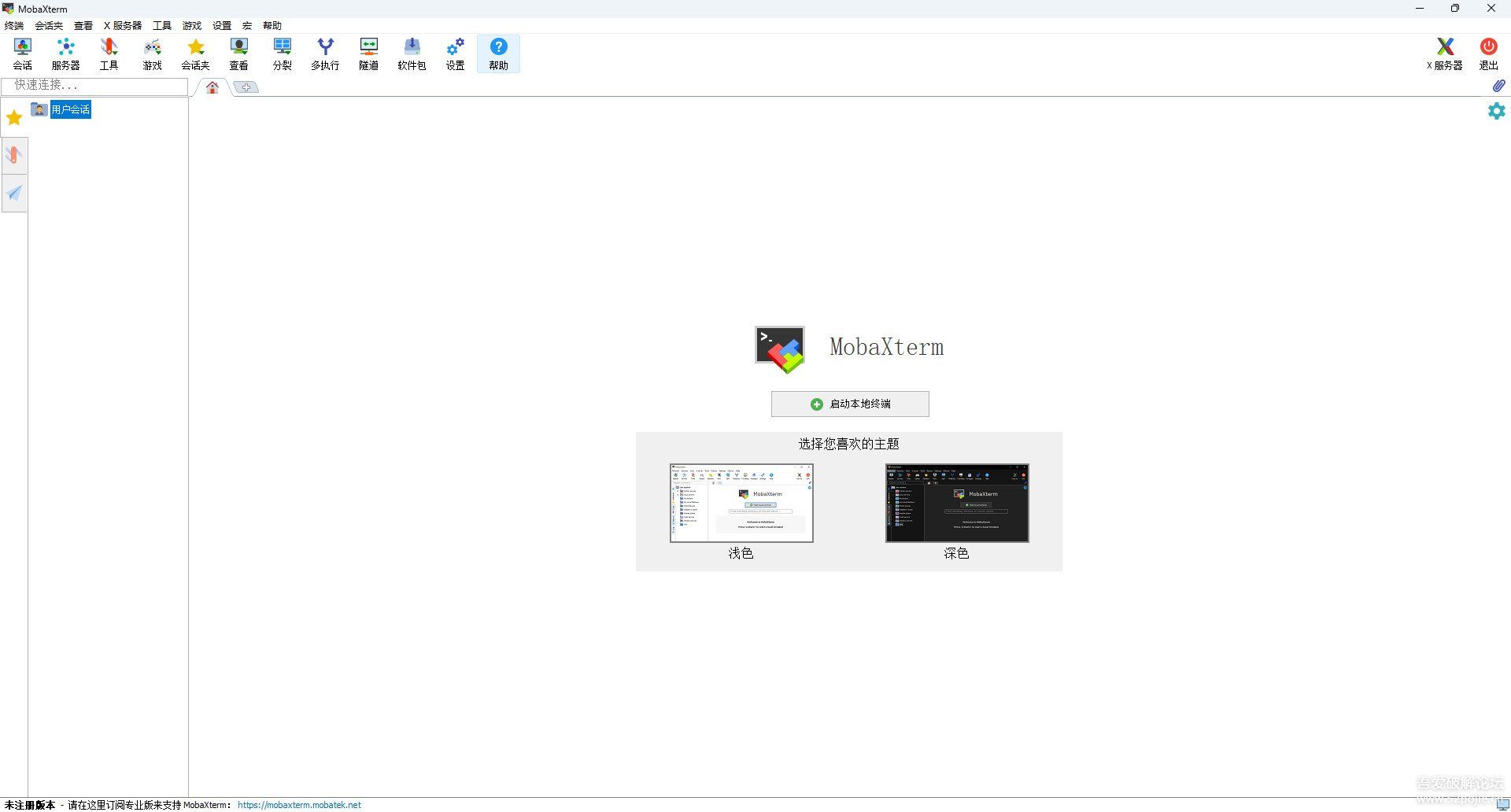
Task: Click the 深色 theme label
Action: [x=956, y=553]
